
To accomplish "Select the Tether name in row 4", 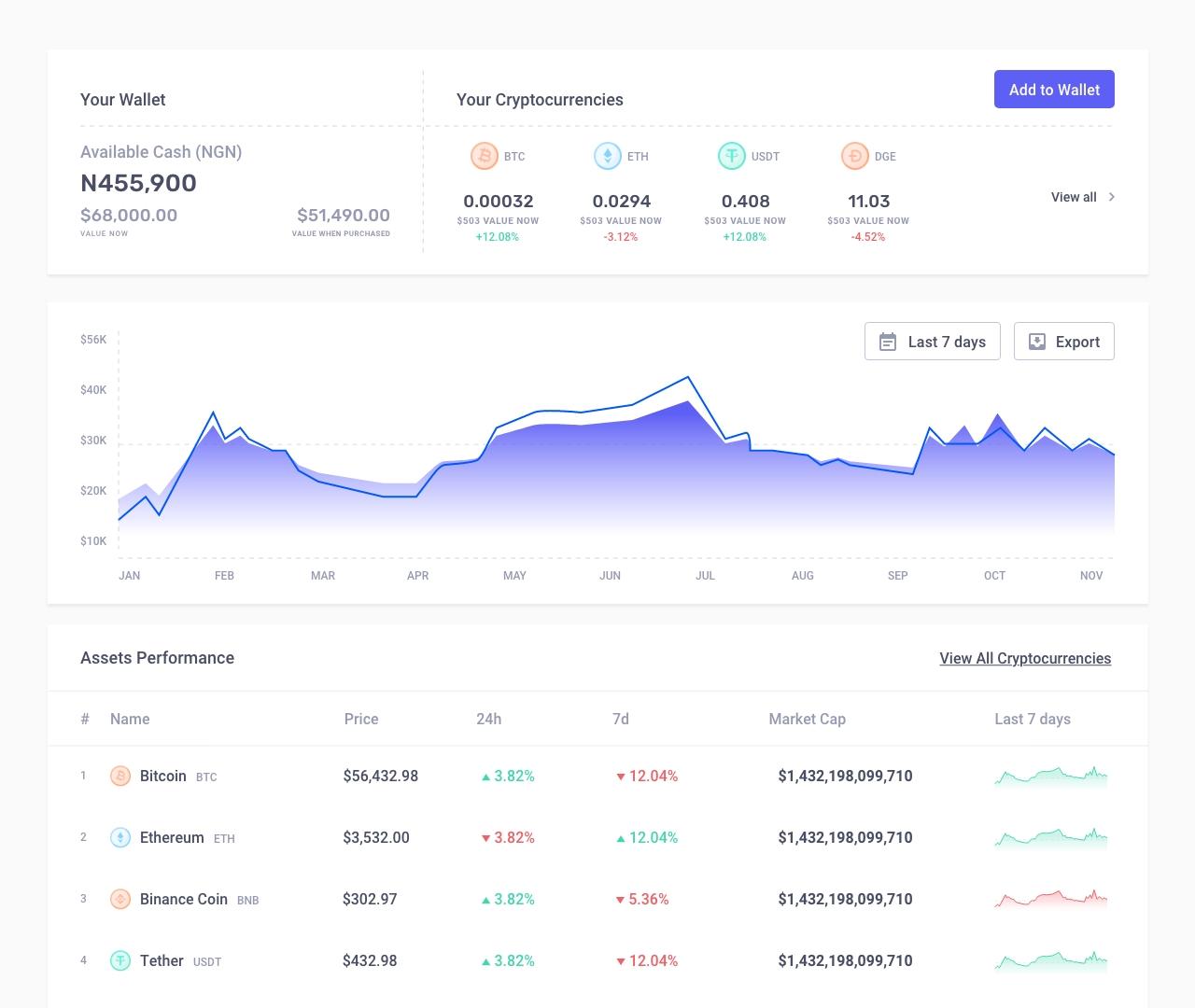I will (x=162, y=960).
